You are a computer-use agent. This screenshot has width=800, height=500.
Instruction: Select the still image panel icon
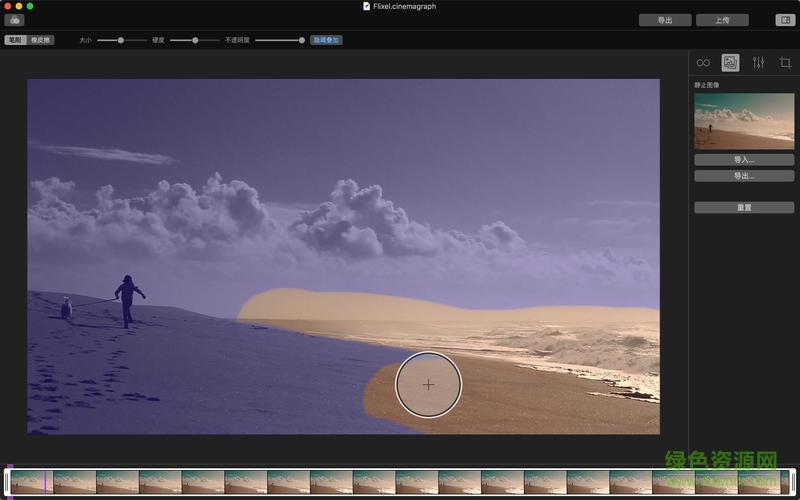(731, 63)
